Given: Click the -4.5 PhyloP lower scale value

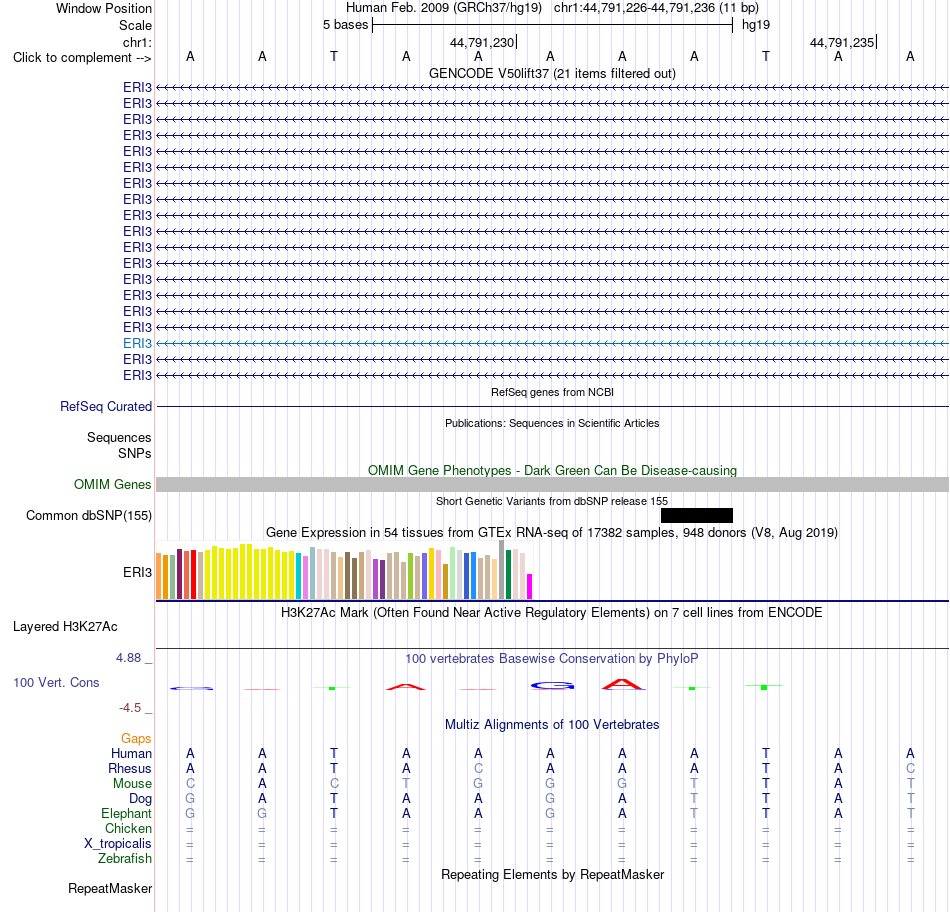Looking at the screenshot, I should 130,708.
